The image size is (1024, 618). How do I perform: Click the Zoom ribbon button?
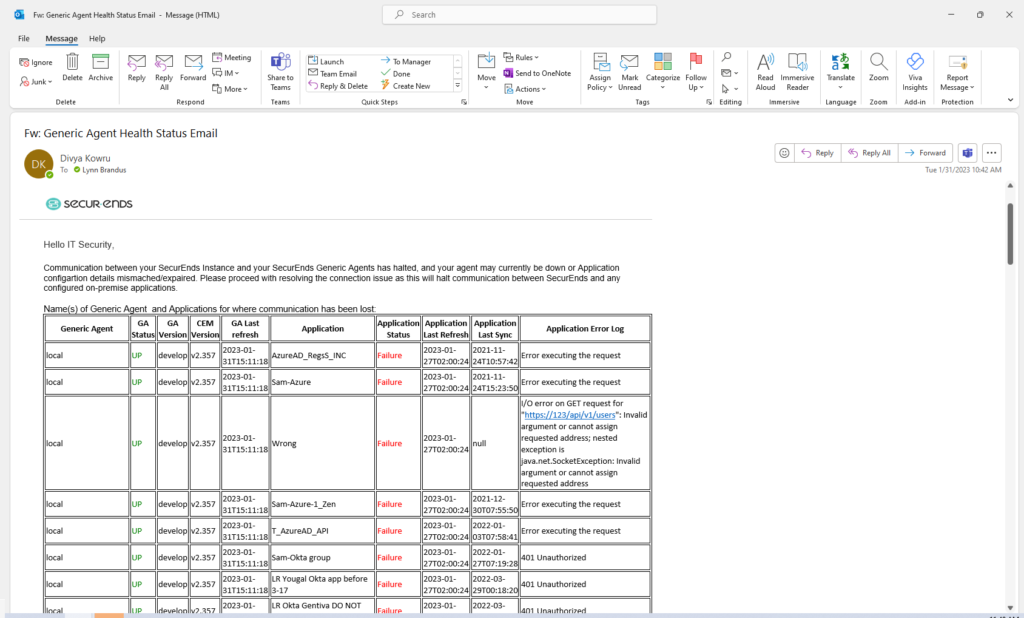tap(878, 67)
